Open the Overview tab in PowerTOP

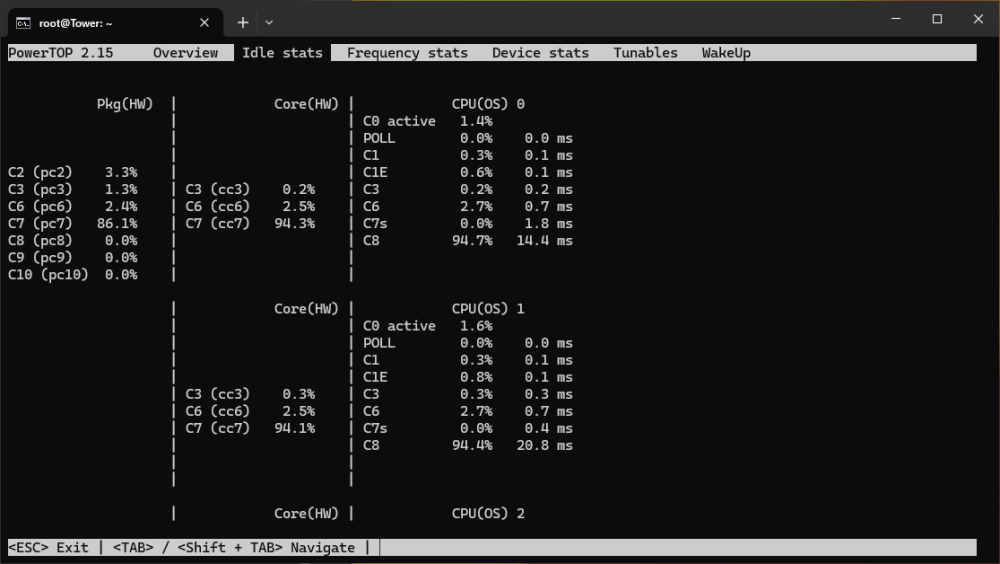185,53
